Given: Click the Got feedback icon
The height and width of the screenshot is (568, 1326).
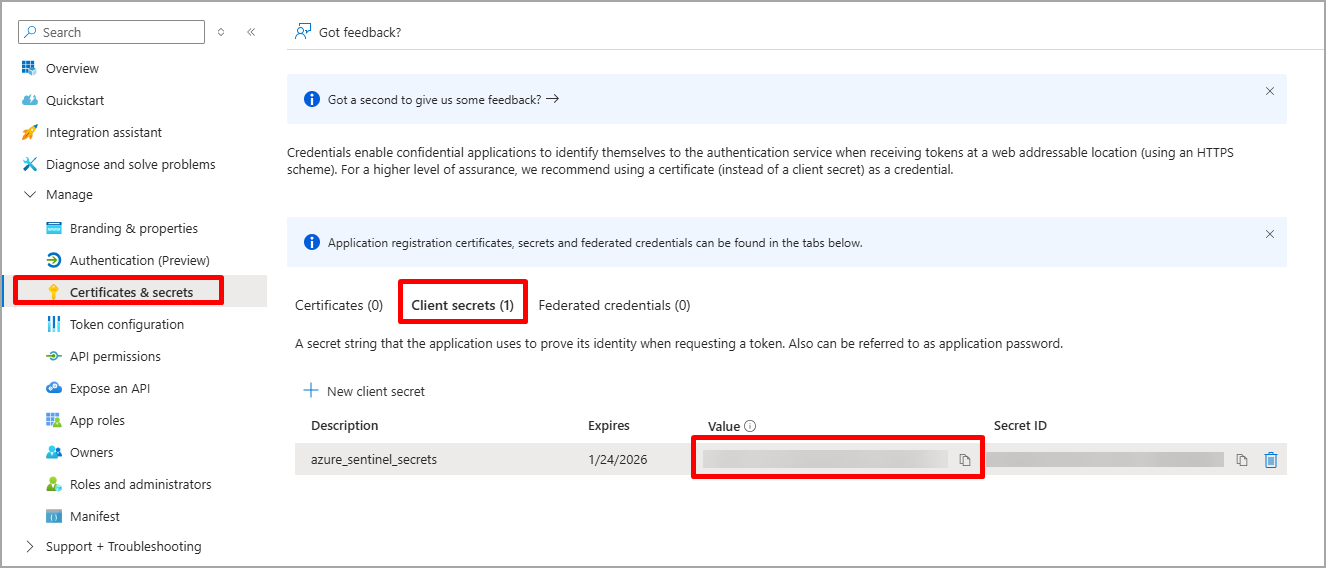Looking at the screenshot, I should pos(303,32).
